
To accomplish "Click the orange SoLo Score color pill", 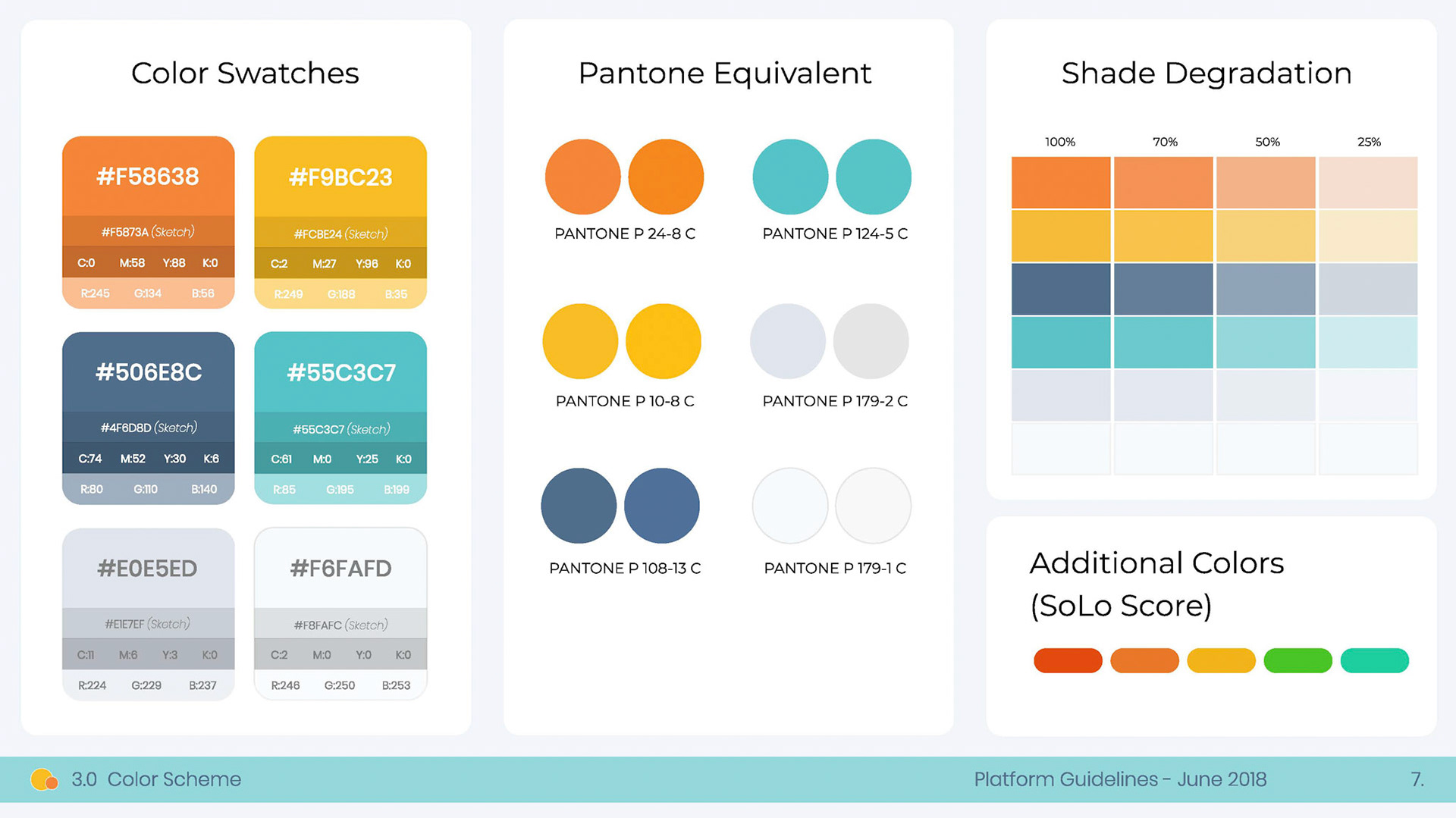I will (x=1144, y=660).
